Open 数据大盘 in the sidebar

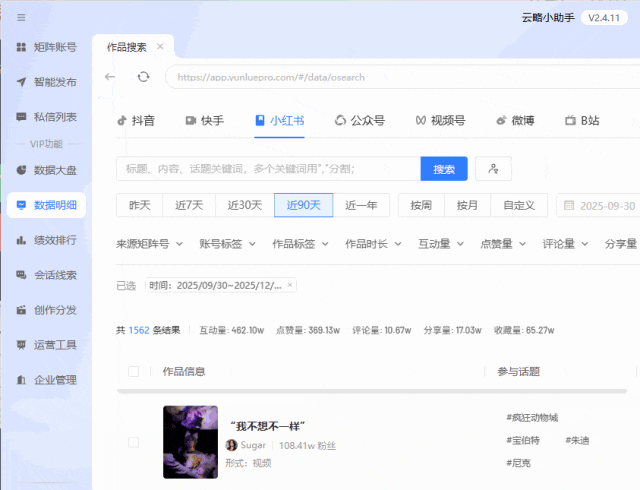46,170
